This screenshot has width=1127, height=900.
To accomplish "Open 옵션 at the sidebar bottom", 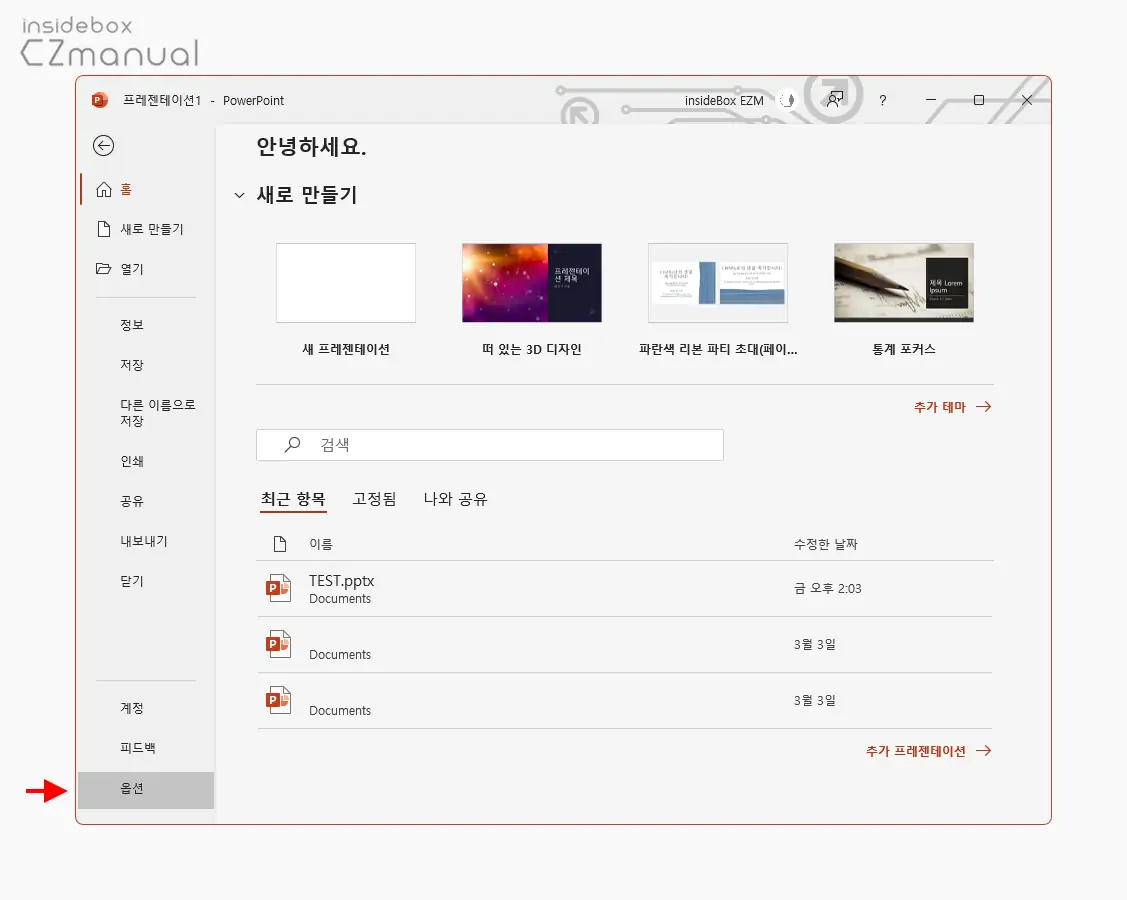I will (x=146, y=790).
